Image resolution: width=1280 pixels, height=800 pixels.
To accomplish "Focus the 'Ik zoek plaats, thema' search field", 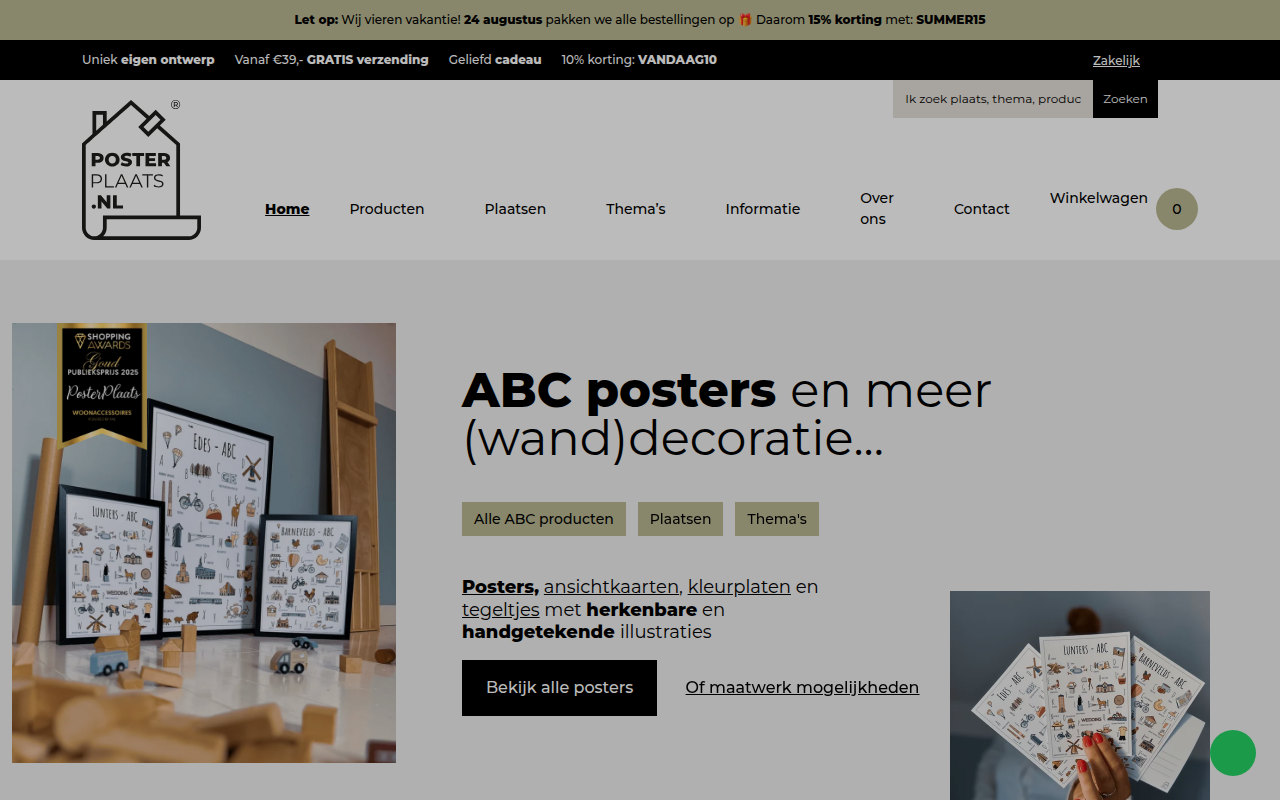I will tap(993, 99).
